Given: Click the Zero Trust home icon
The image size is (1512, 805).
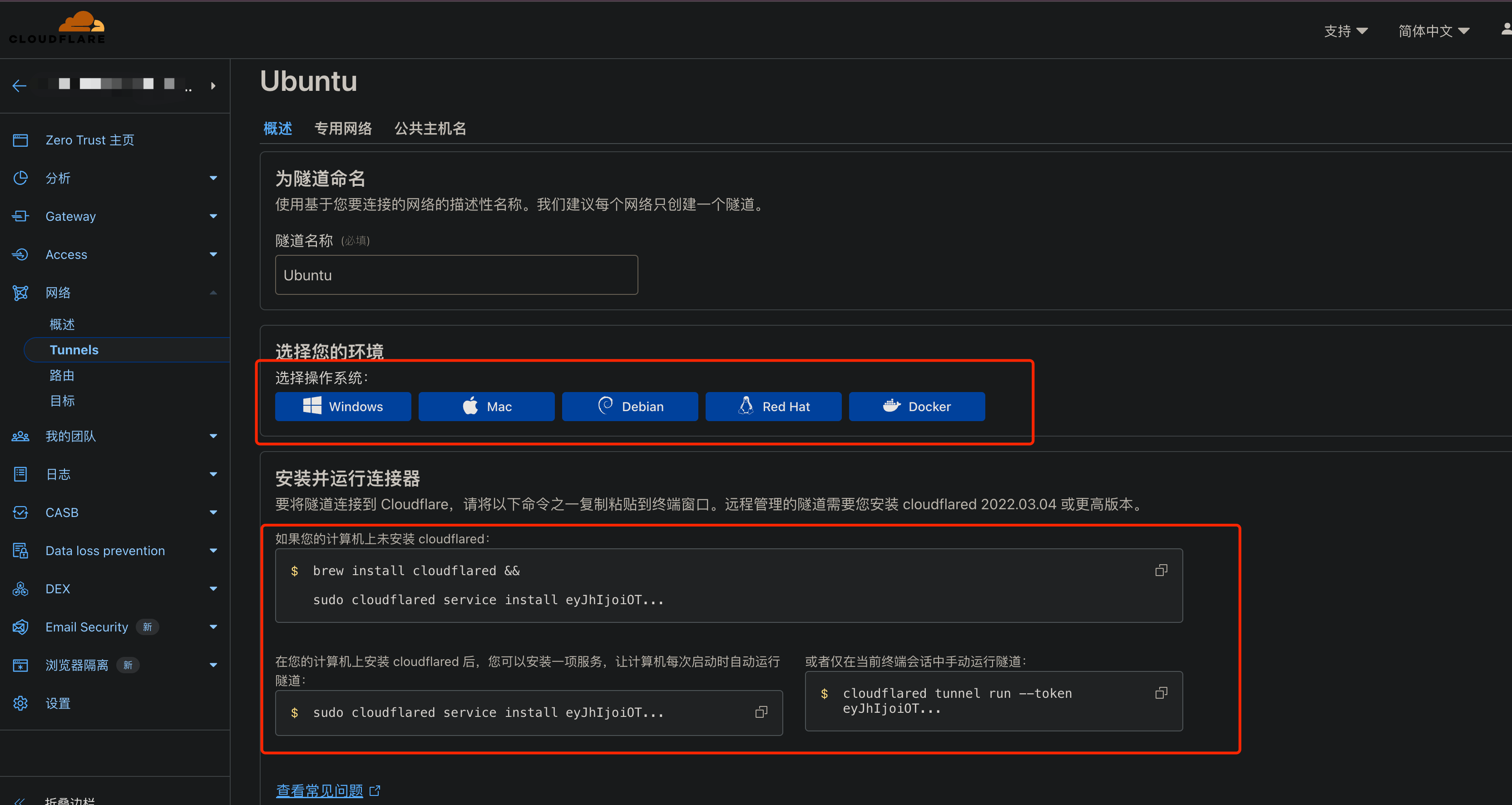Looking at the screenshot, I should pos(20,140).
